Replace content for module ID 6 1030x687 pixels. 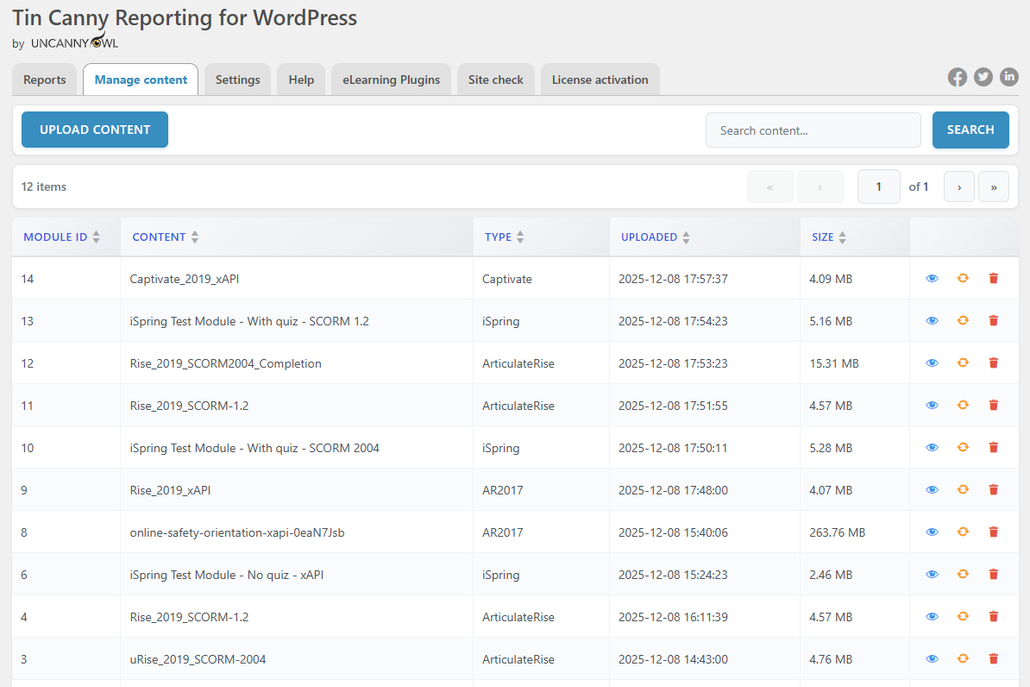[x=963, y=574]
